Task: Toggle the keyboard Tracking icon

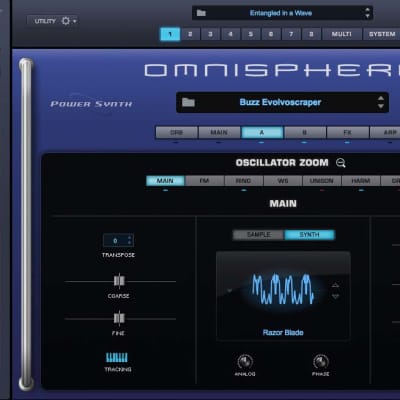Action: pos(117,358)
